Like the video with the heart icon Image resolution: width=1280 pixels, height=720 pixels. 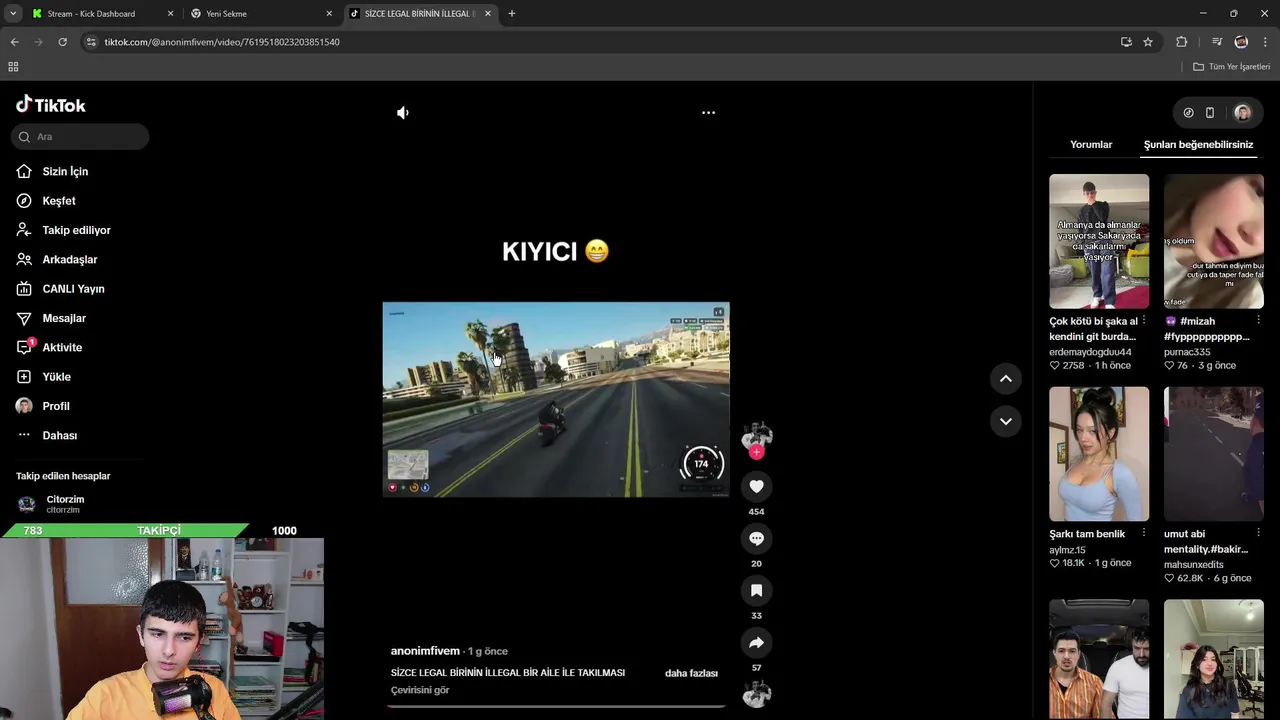(x=756, y=487)
